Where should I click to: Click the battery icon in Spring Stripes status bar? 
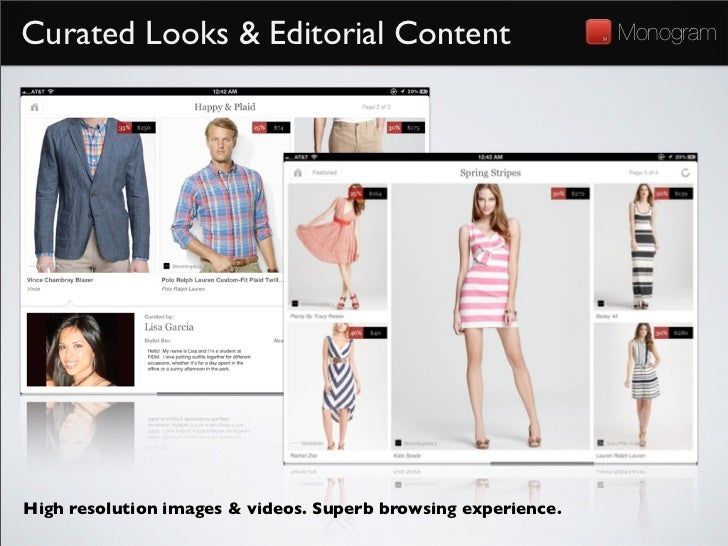pyautogui.click(x=691, y=157)
